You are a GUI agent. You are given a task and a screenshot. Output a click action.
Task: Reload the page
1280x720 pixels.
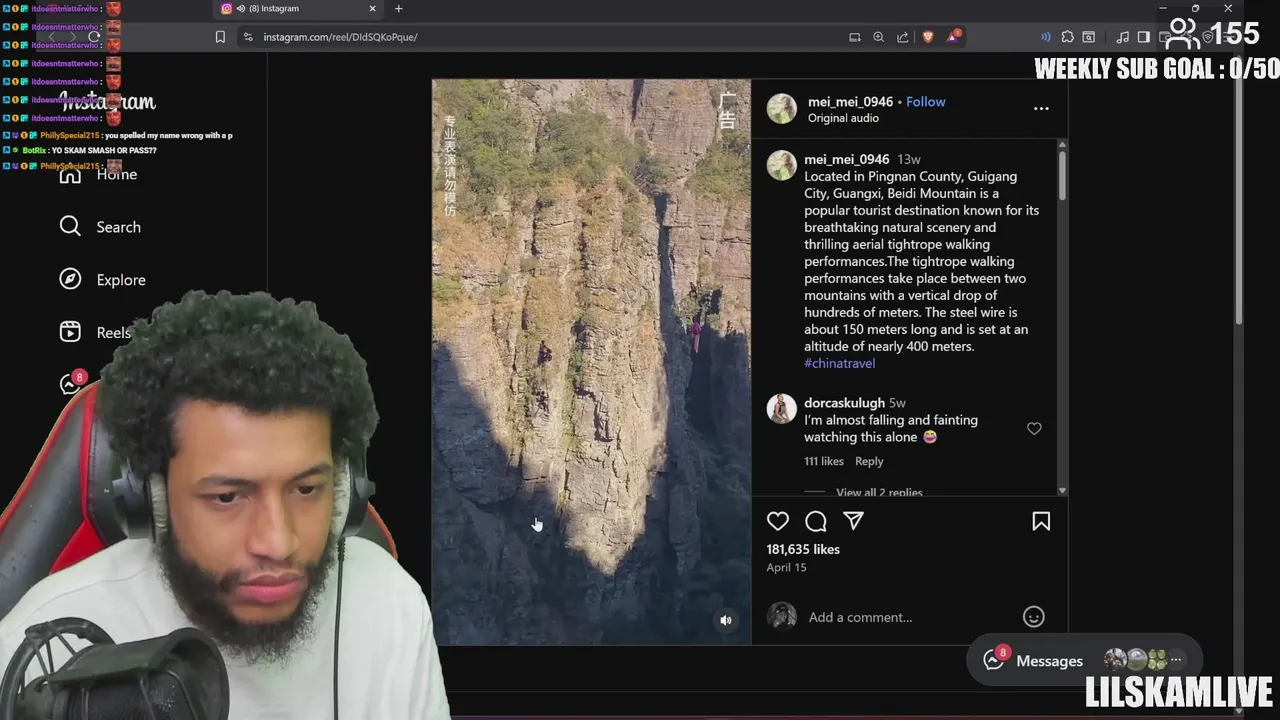click(x=94, y=37)
